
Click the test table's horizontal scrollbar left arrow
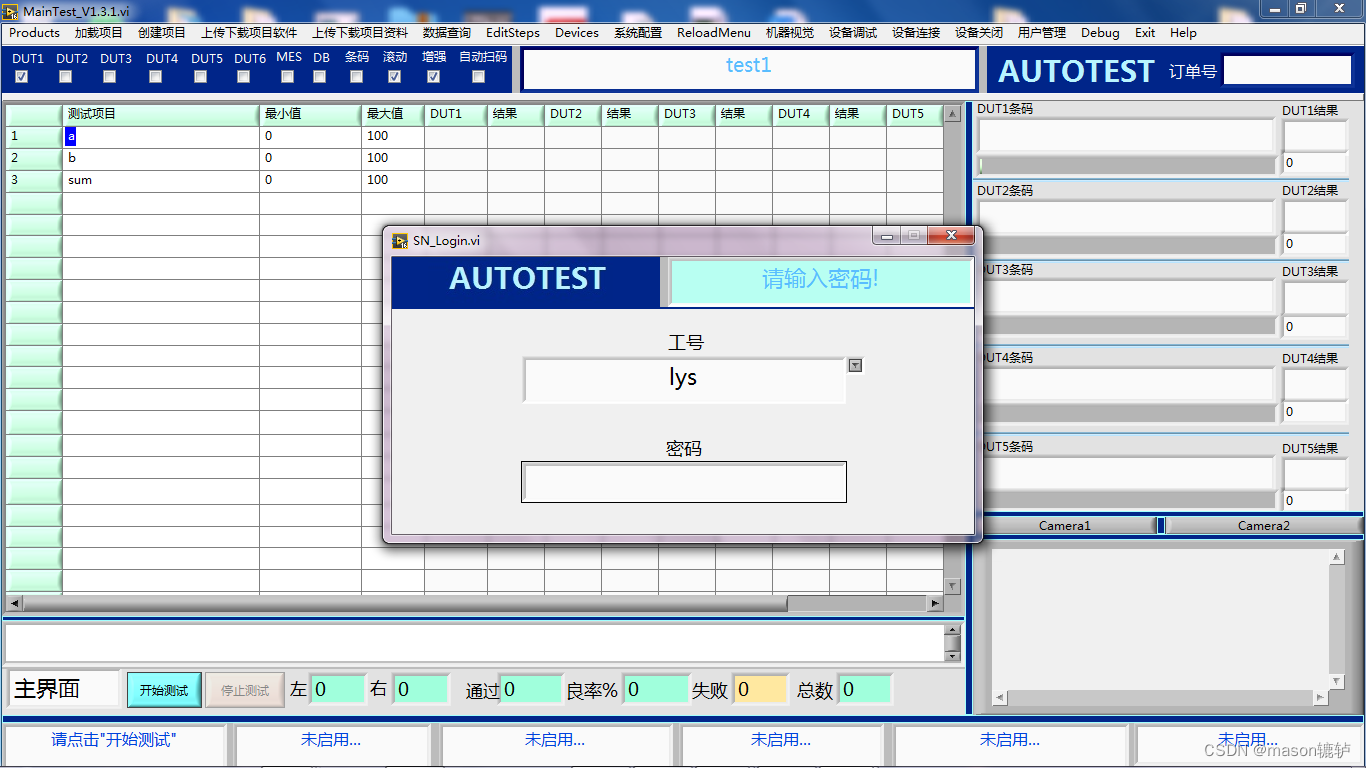coord(14,604)
